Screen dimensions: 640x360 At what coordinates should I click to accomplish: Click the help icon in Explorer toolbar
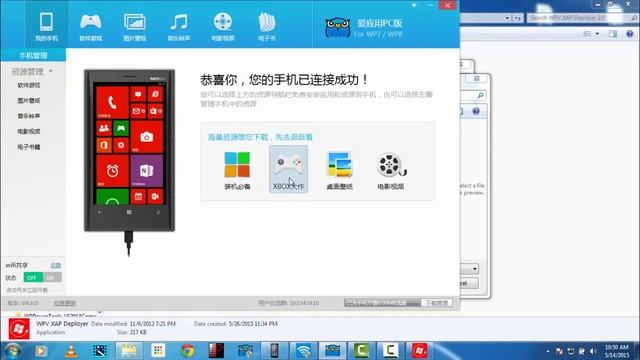tap(630, 34)
